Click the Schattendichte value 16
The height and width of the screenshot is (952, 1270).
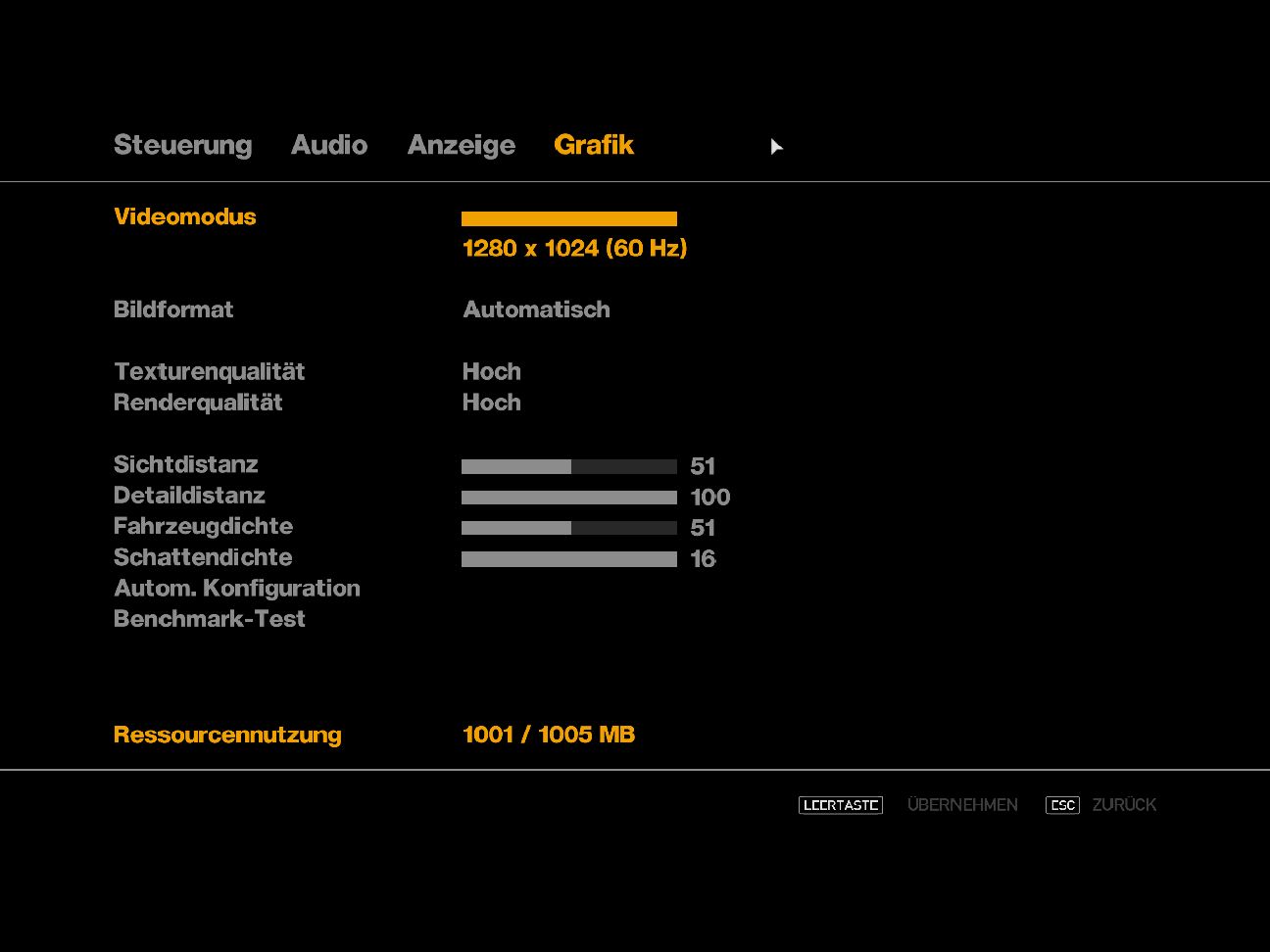click(x=703, y=559)
